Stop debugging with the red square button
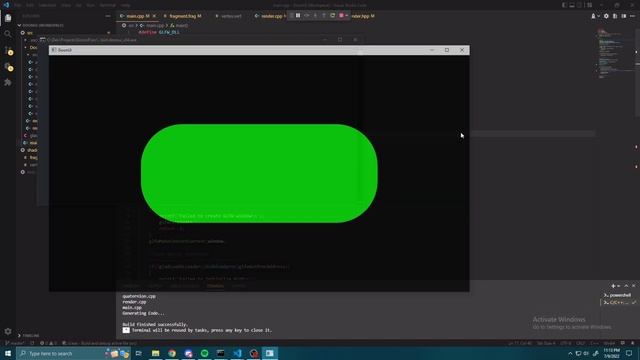This screenshot has width=640, height=360. click(341, 16)
